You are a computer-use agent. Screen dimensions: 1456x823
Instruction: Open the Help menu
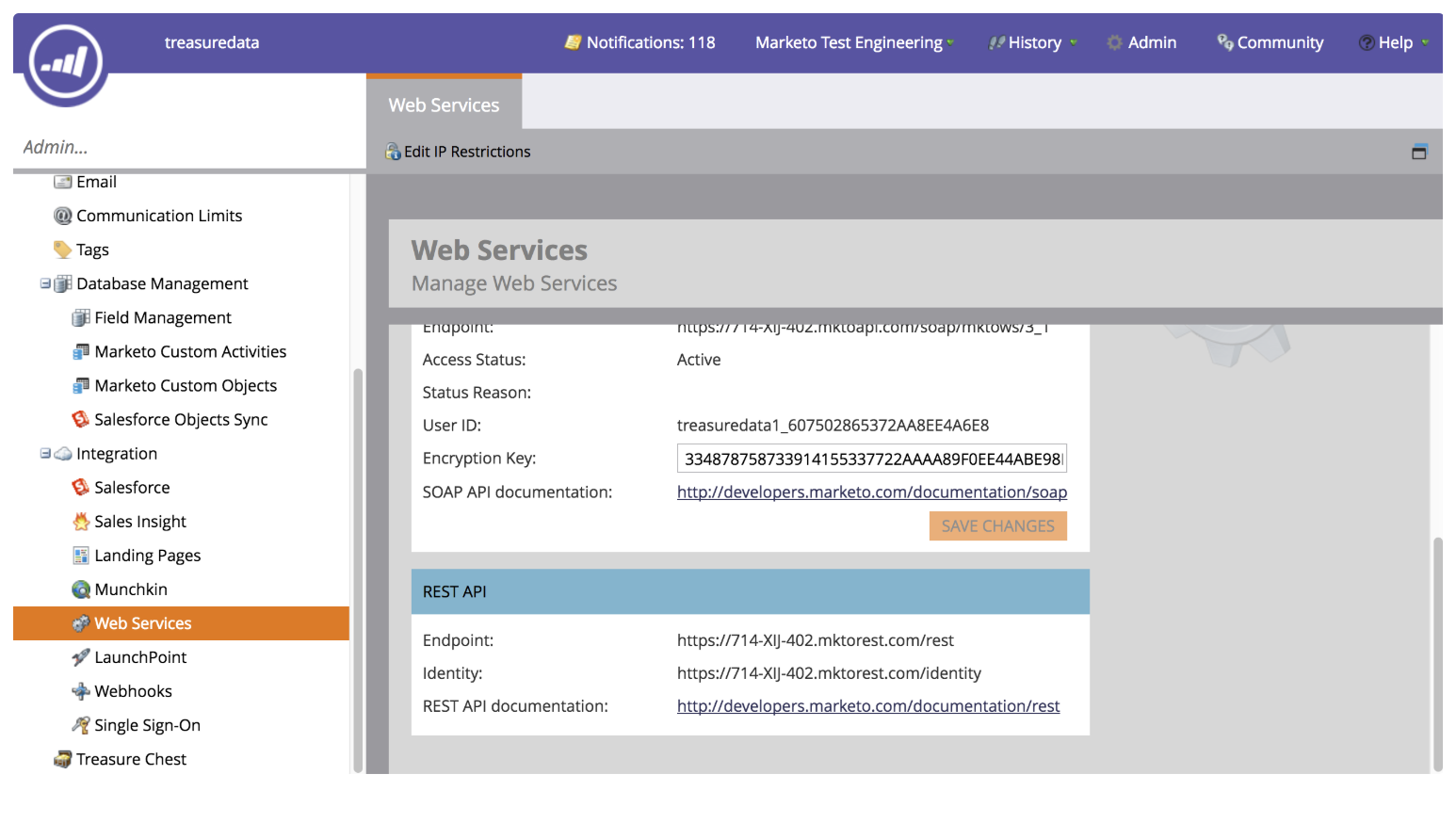(1394, 42)
